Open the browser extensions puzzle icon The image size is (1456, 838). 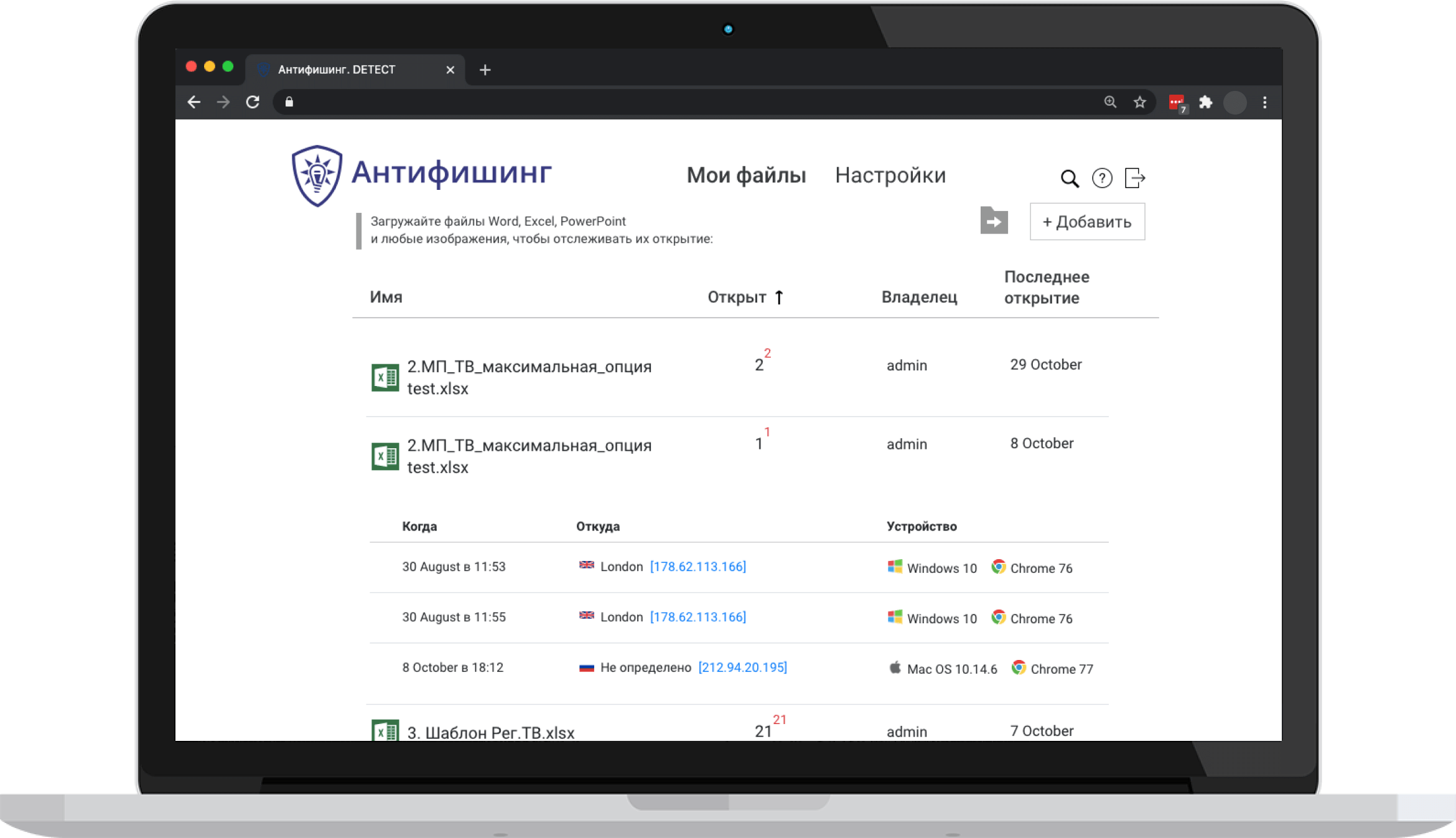pos(1205,102)
